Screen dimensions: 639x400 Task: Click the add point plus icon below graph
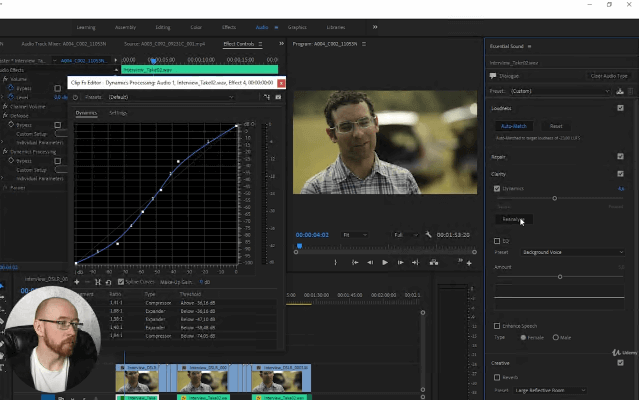(x=77, y=282)
